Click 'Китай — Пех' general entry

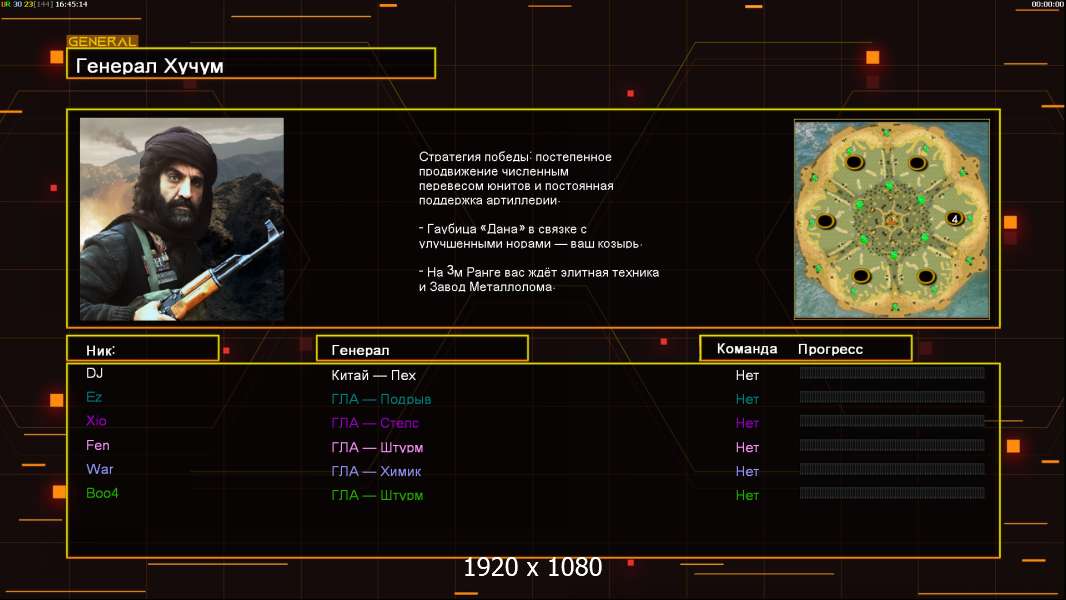pyautogui.click(x=373, y=375)
